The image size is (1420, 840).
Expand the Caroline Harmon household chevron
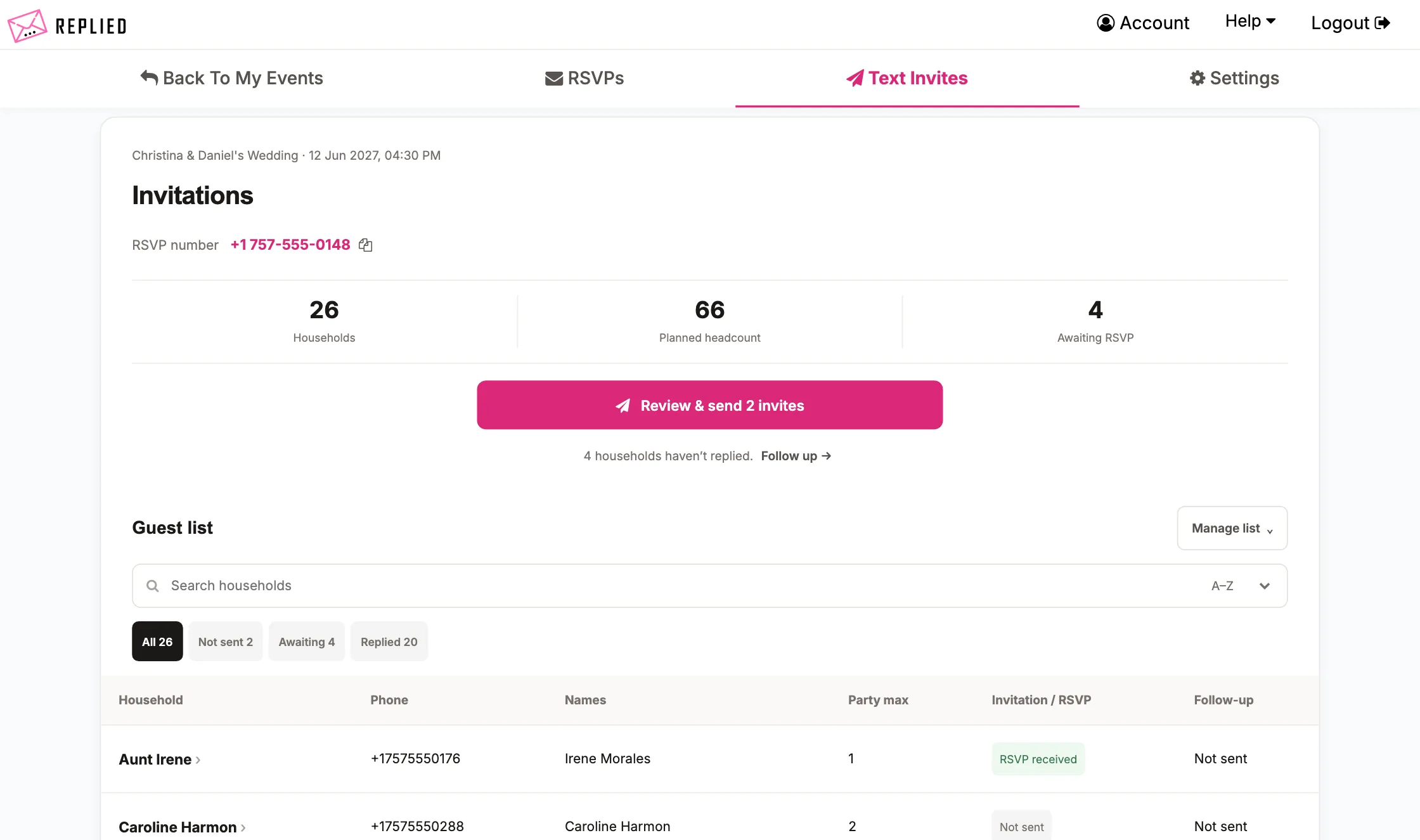point(243,828)
